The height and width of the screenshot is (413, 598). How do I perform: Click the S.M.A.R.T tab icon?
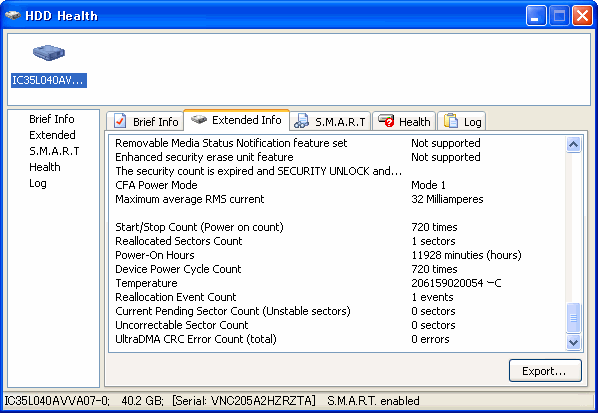[302, 121]
